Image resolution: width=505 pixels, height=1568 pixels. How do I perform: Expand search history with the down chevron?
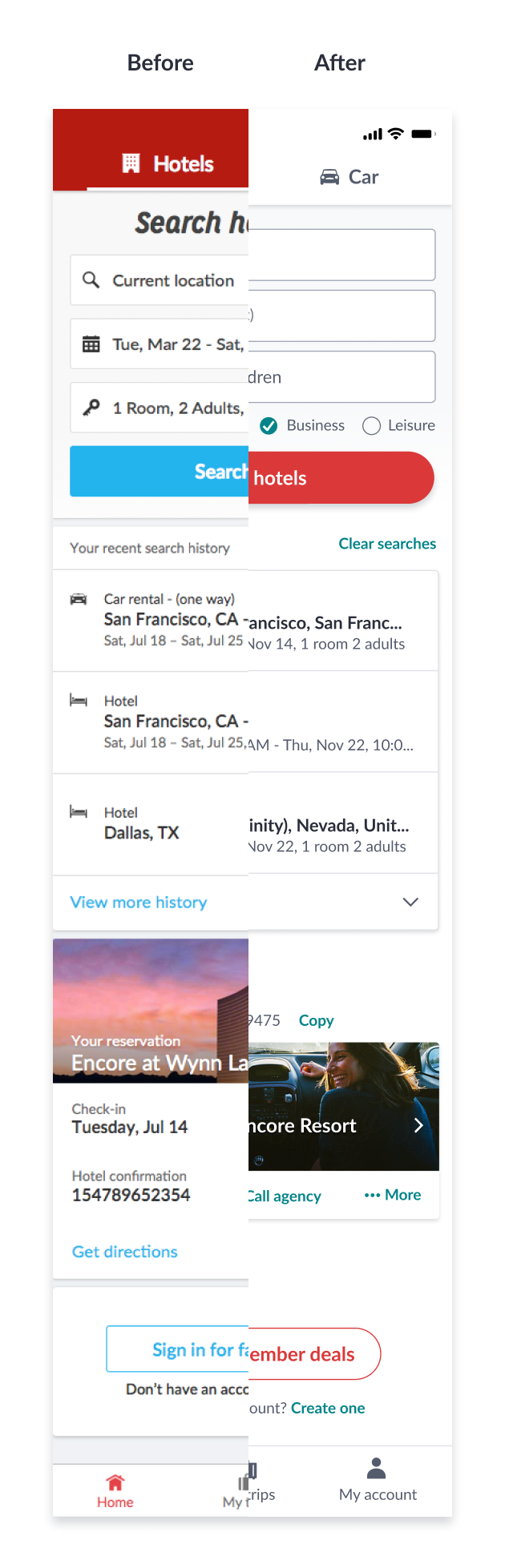click(410, 903)
